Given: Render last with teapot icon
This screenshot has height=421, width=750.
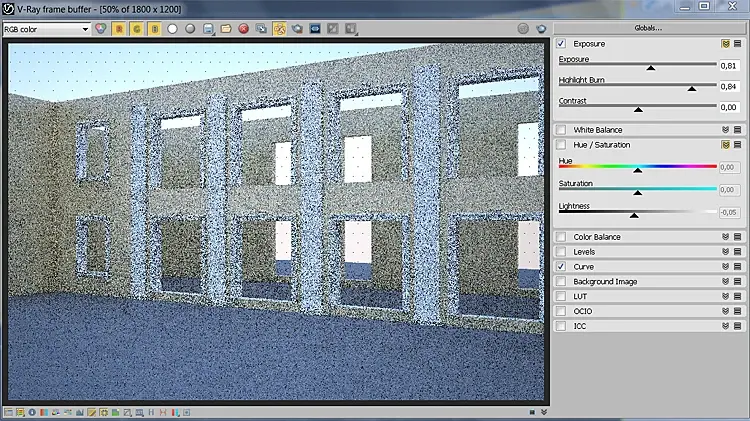Looking at the screenshot, I should point(541,29).
